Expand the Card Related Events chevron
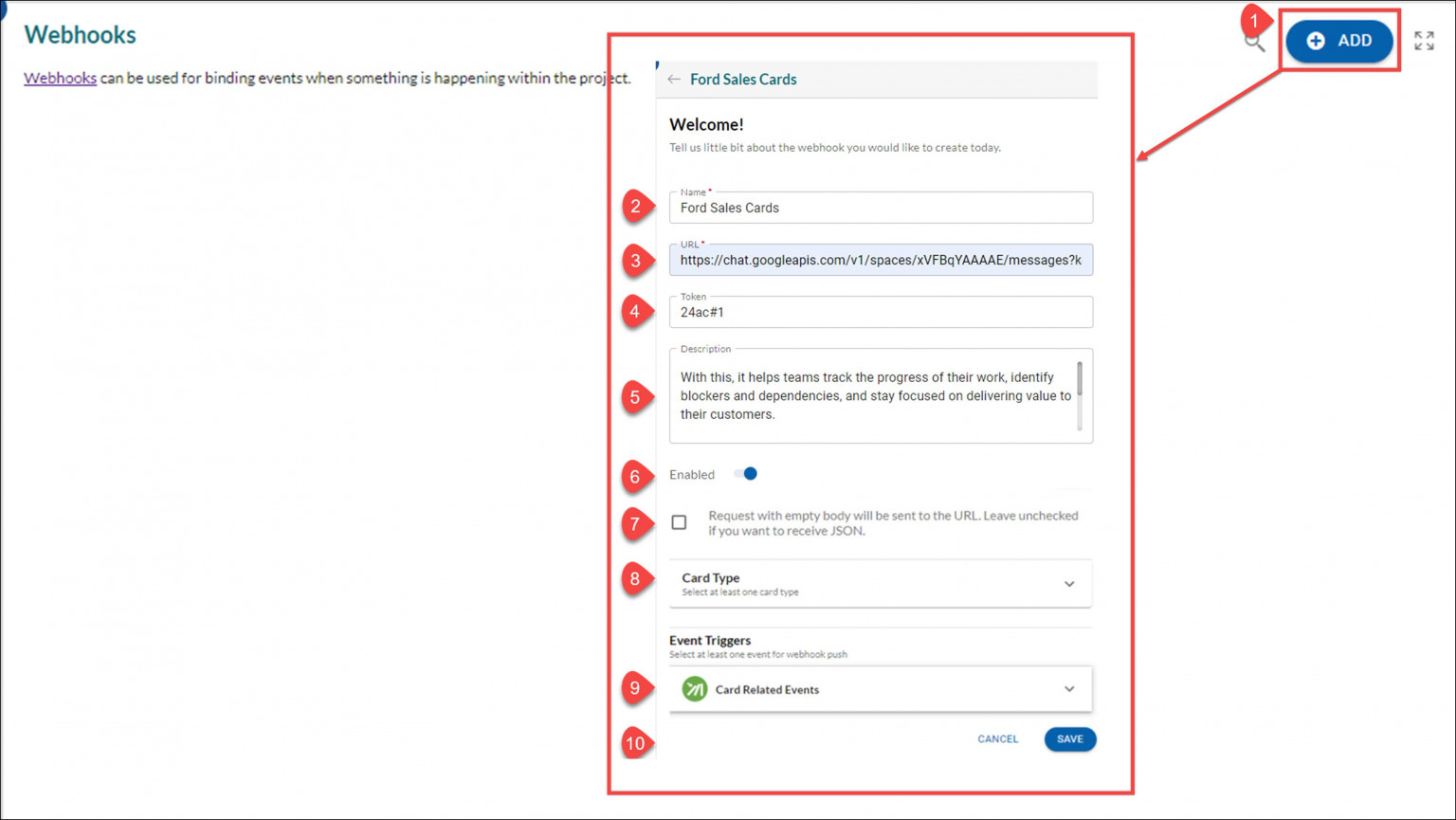Viewport: 1456px width, 820px height. tap(1068, 689)
